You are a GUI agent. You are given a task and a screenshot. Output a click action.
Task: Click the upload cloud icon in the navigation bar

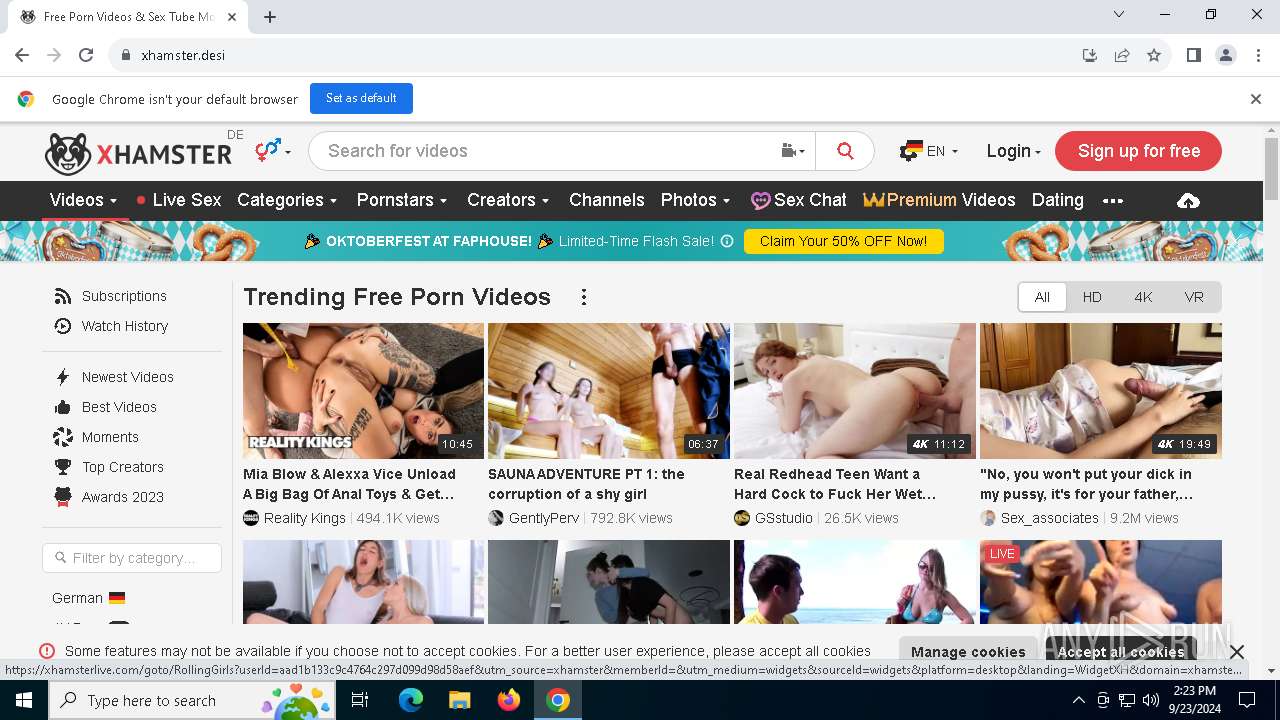click(1188, 200)
